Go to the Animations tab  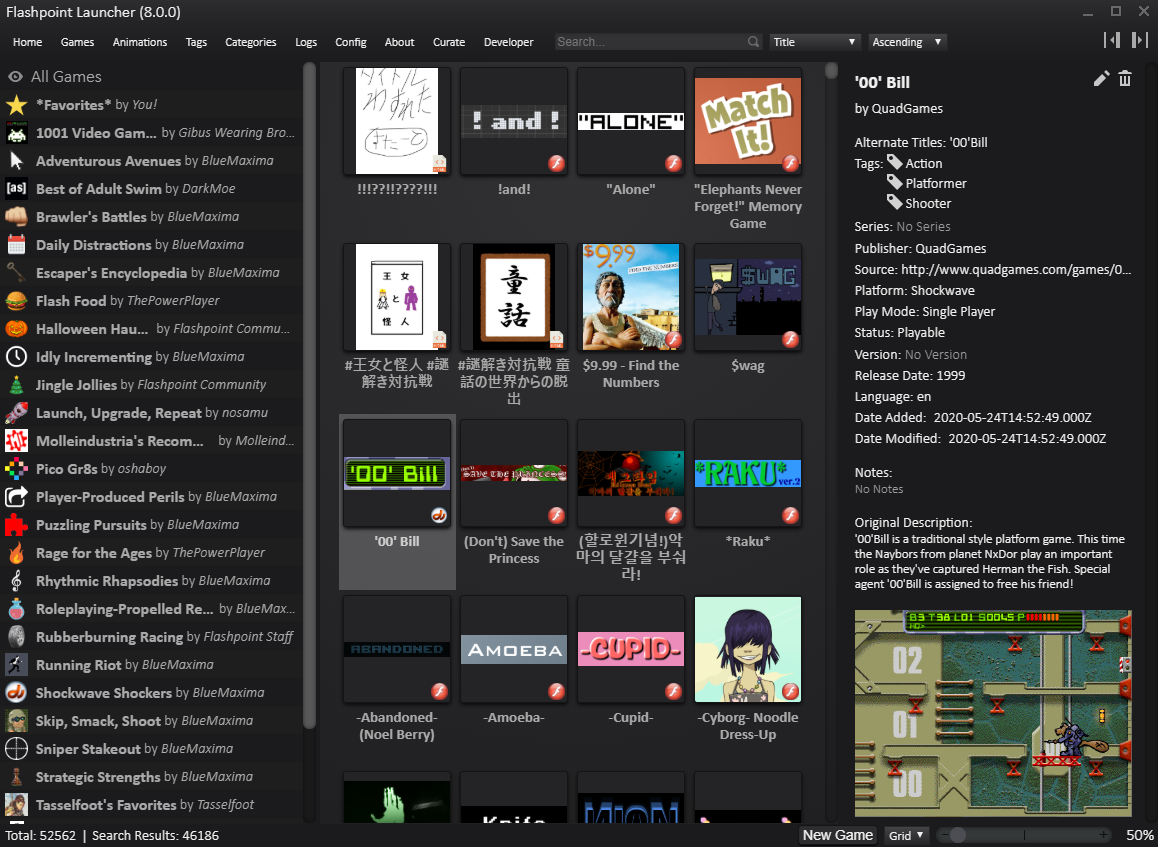[140, 42]
